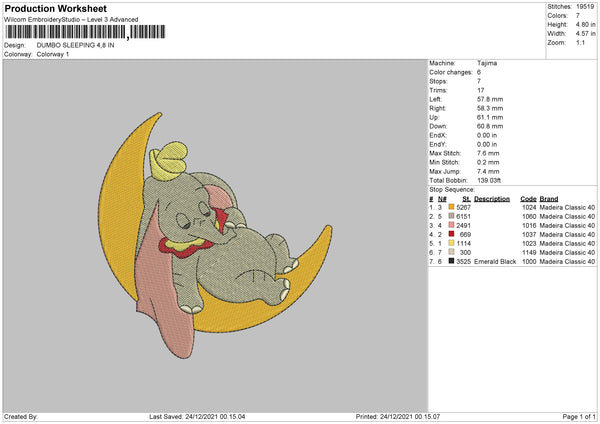600x424 pixels.
Task: Click the Production Worksheet title
Action: tap(55, 8)
